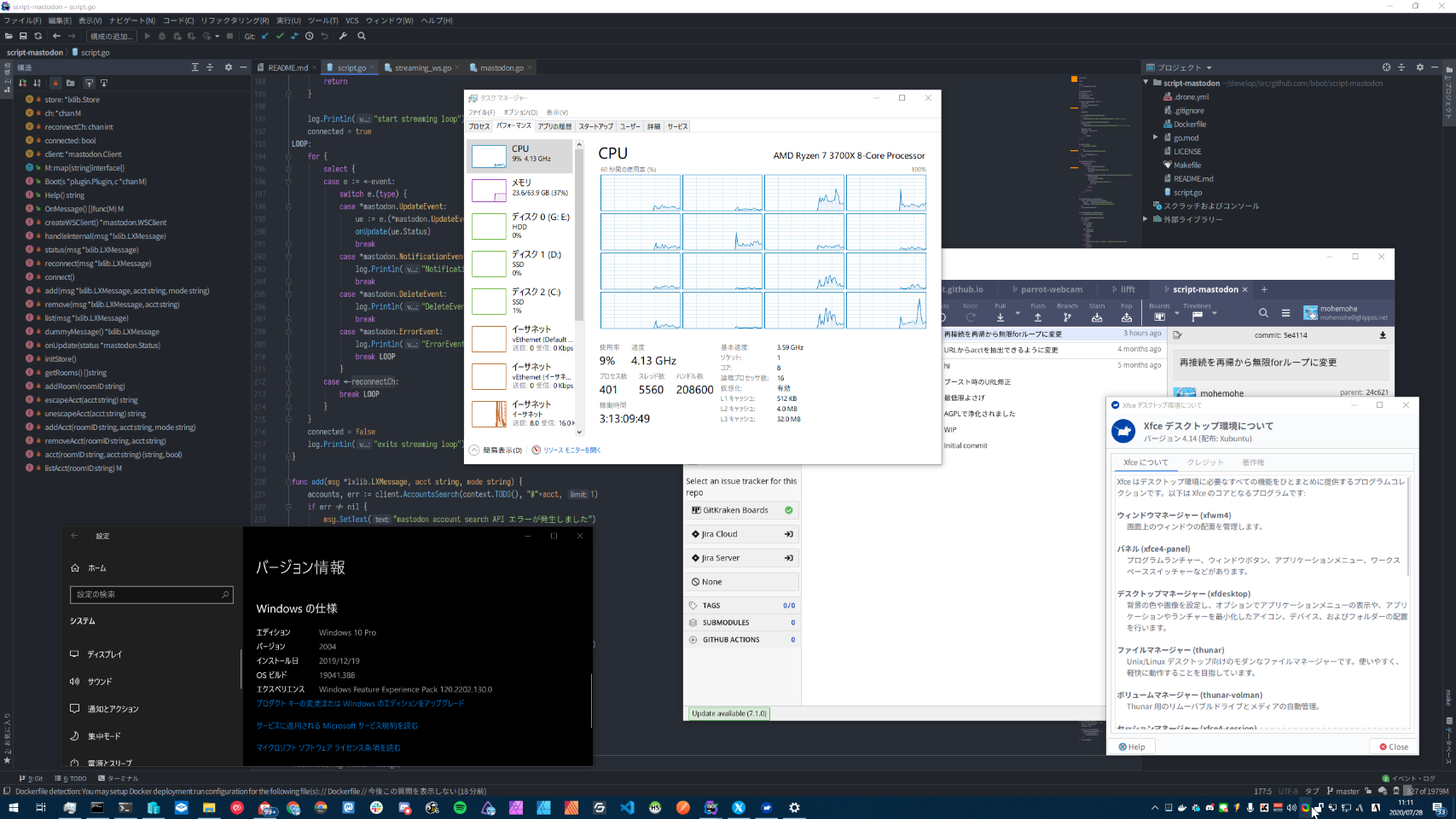Click Windows Start button

(x=13, y=807)
